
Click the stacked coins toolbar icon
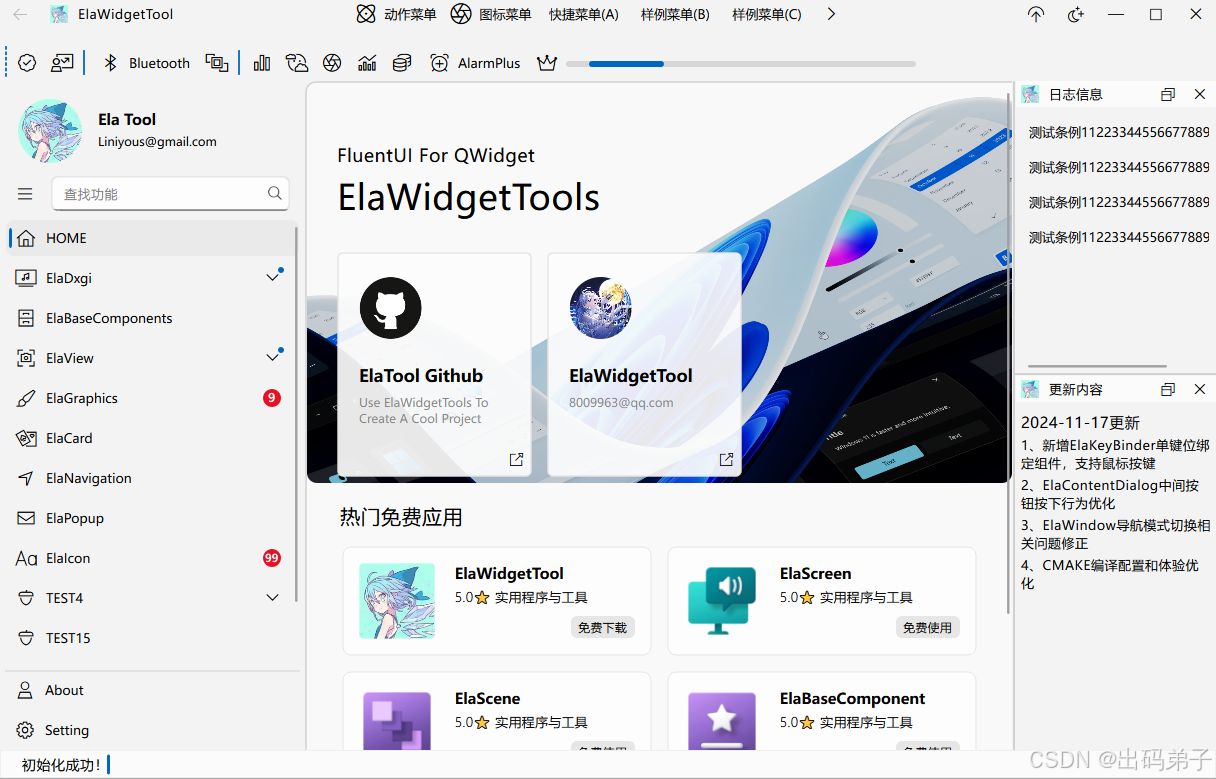pyautogui.click(x=402, y=63)
